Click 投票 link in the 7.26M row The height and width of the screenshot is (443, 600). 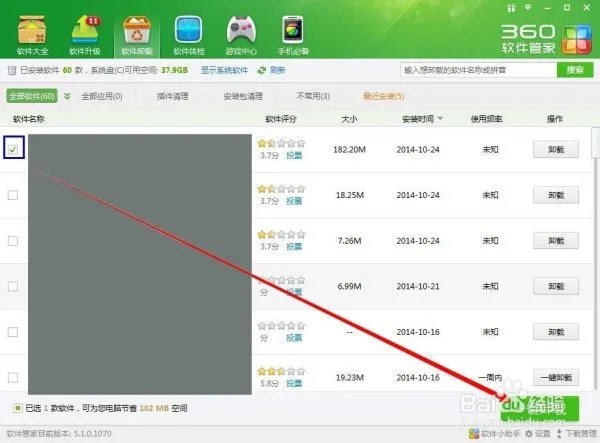click(x=294, y=247)
